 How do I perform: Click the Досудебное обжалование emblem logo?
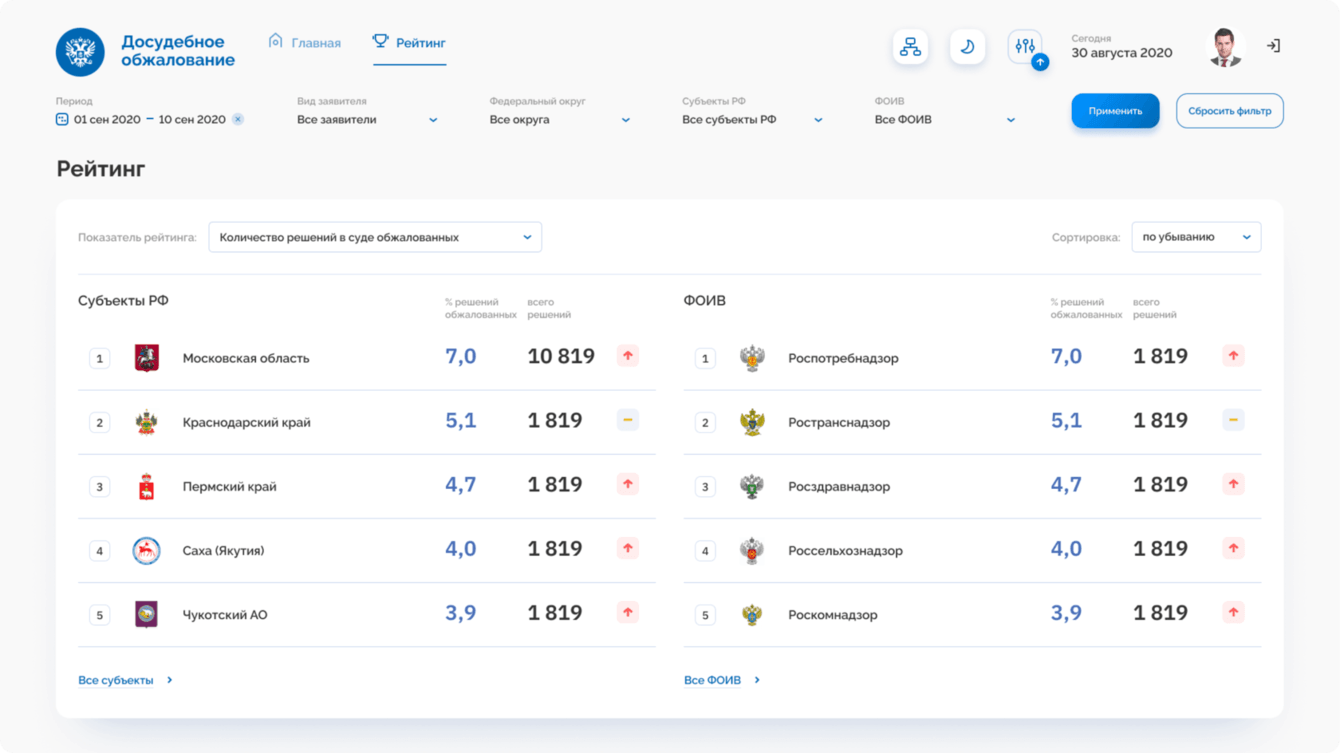(80, 52)
